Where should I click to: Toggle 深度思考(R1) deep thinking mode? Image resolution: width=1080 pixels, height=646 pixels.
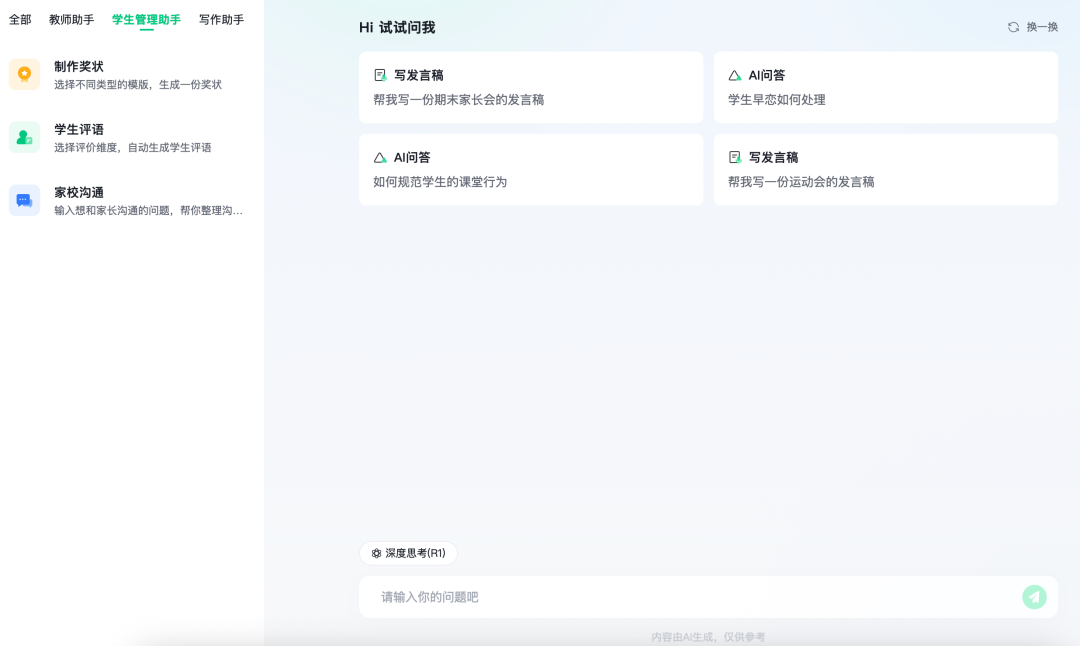click(x=408, y=553)
